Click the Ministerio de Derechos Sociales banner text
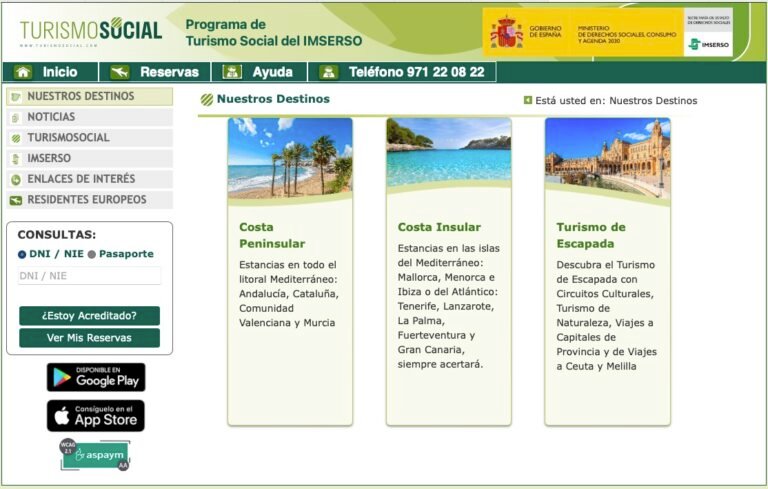The width and height of the screenshot is (768, 489). [x=626, y=35]
